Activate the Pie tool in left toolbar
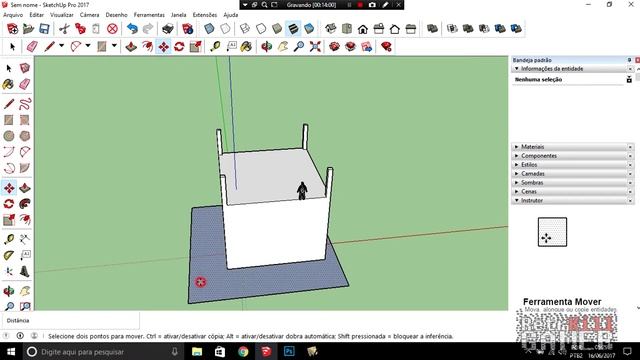 24,168
